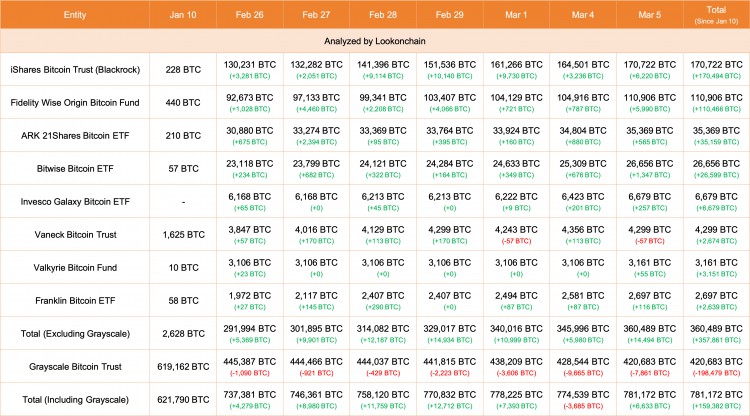Select the 34,804 BTC value
750x416 pixels.
583,131
